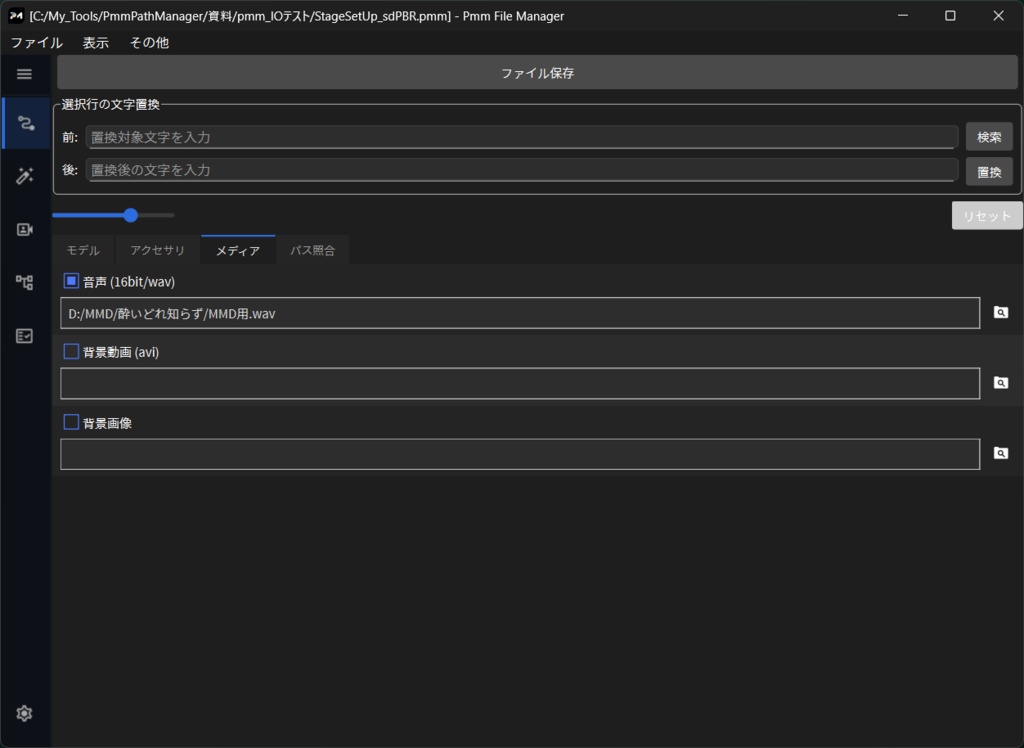Open the settings gear at bottom of sidebar
Image resolution: width=1024 pixels, height=748 pixels.
pyautogui.click(x=24, y=713)
